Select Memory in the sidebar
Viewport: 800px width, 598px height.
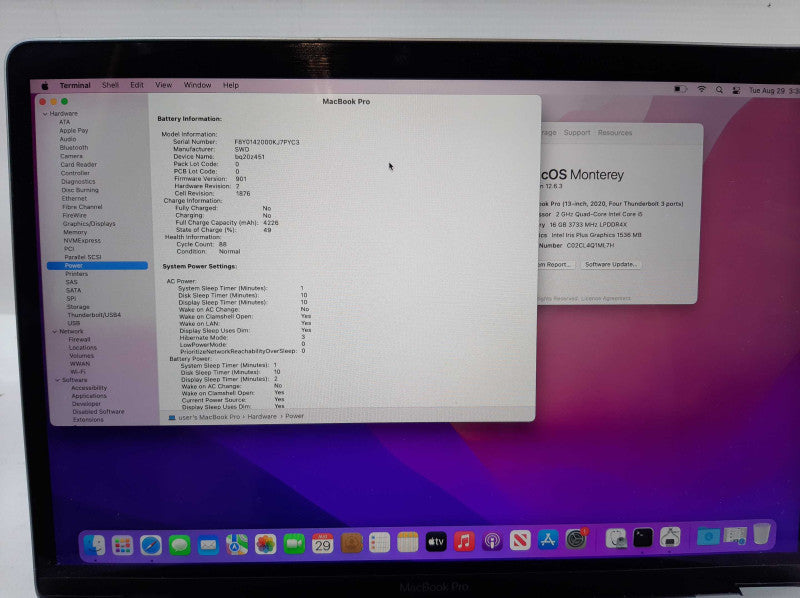(74, 232)
